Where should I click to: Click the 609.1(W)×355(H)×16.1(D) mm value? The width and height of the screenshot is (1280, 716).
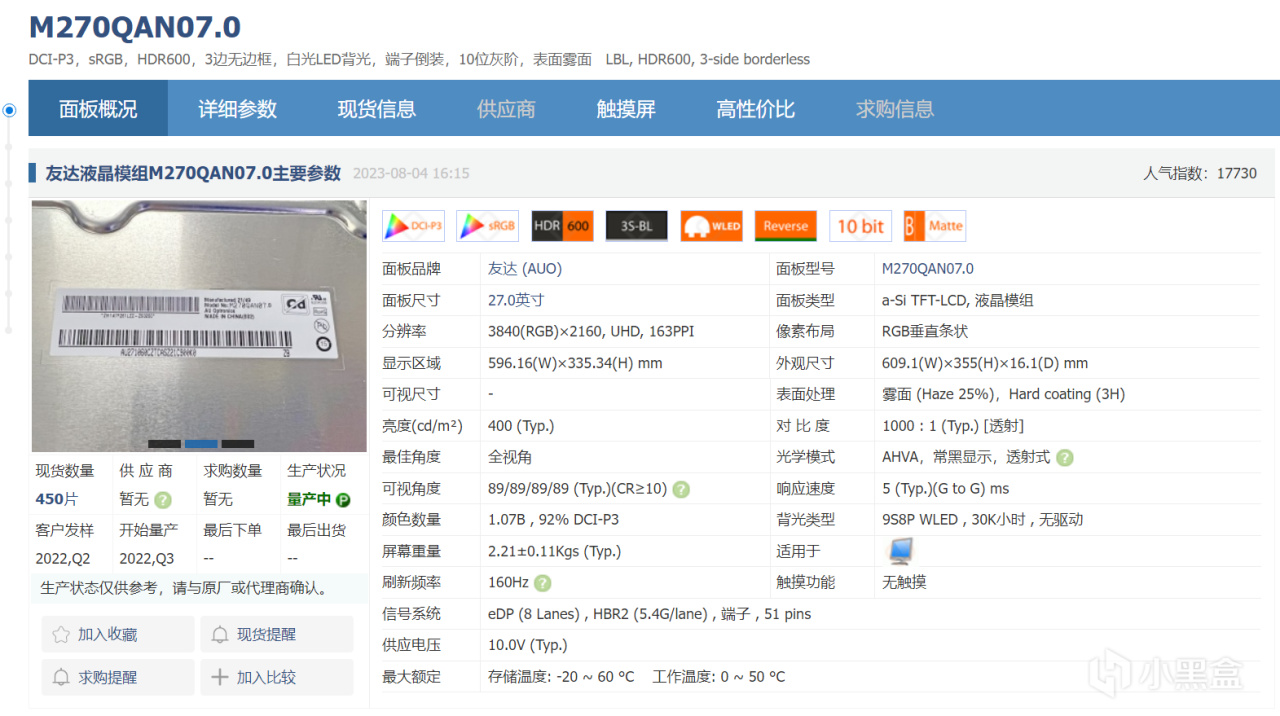click(x=985, y=363)
